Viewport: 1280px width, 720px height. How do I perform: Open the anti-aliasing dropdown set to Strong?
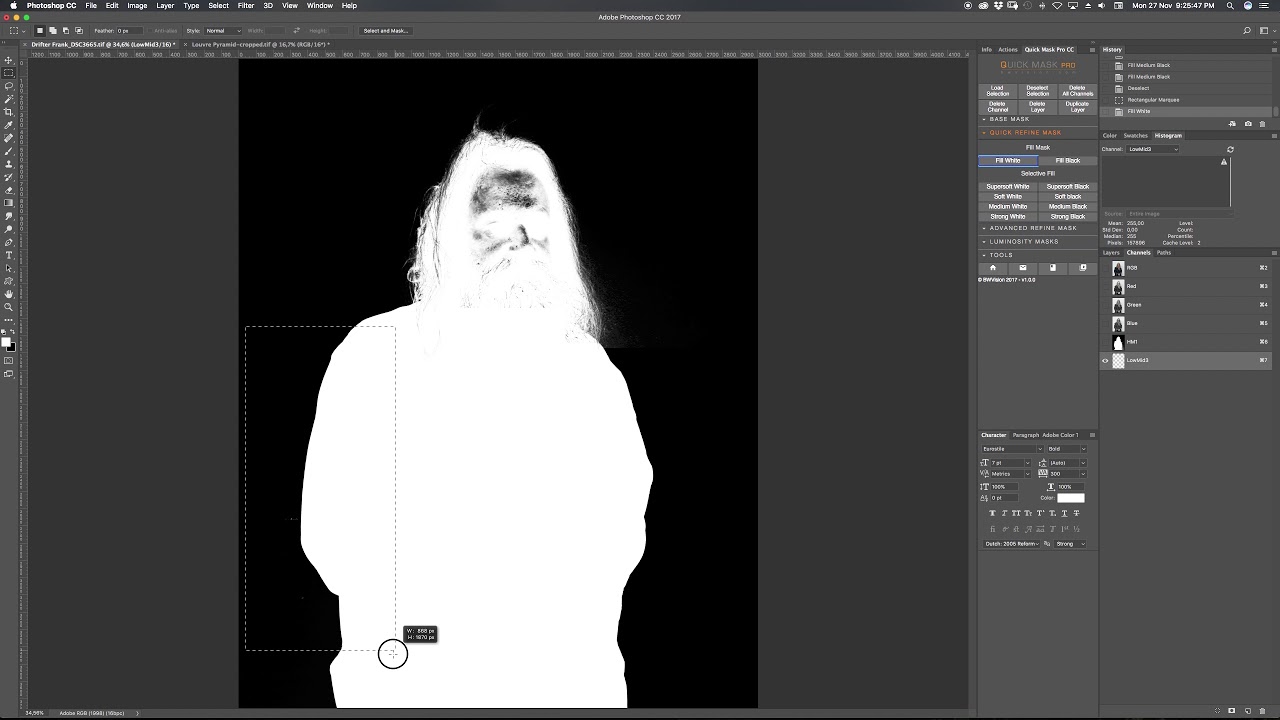click(x=1070, y=544)
